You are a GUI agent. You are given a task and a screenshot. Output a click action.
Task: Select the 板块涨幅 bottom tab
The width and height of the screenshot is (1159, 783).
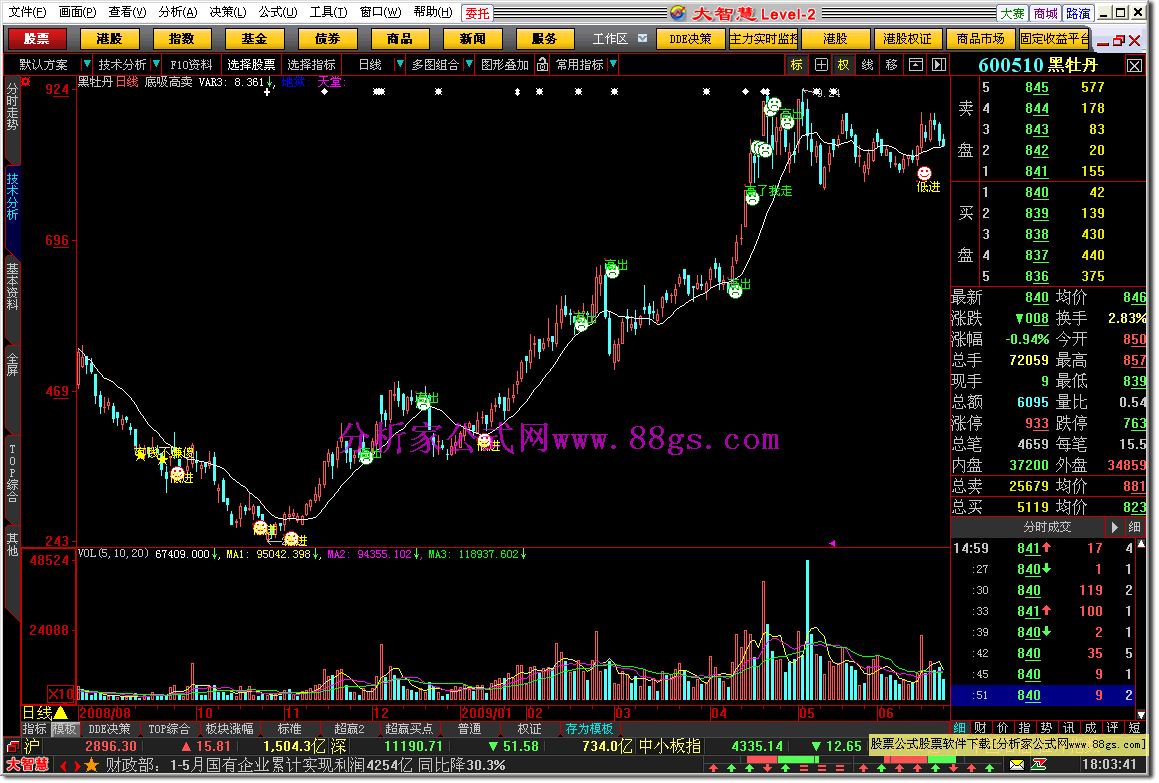coord(229,729)
